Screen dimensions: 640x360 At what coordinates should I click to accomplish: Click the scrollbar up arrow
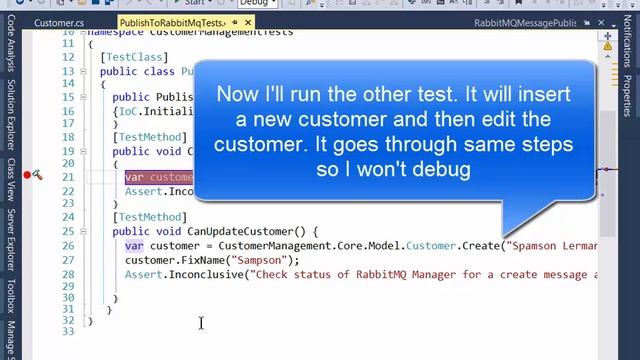click(607, 56)
